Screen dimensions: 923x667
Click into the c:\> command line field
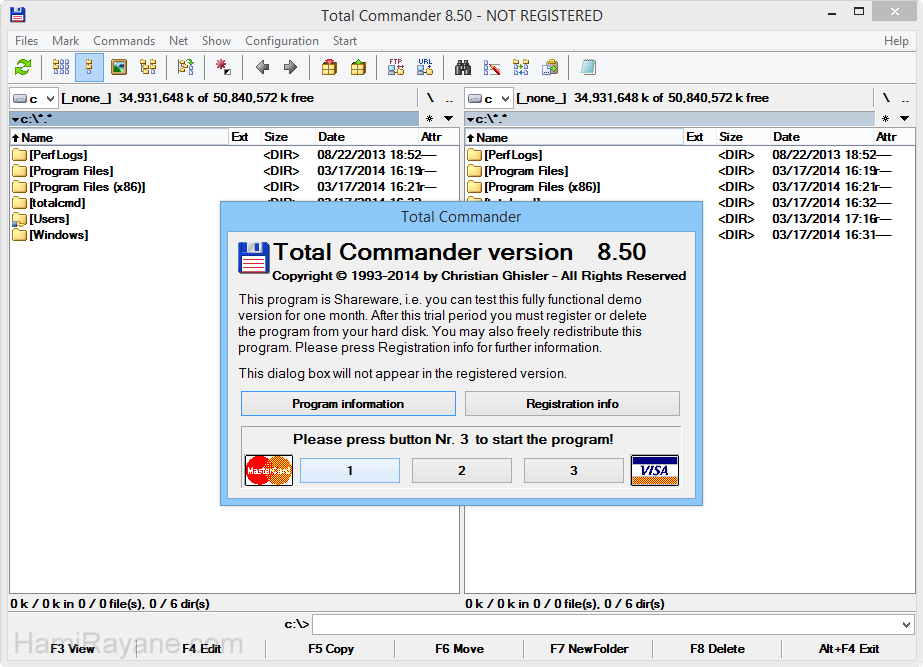click(x=606, y=625)
